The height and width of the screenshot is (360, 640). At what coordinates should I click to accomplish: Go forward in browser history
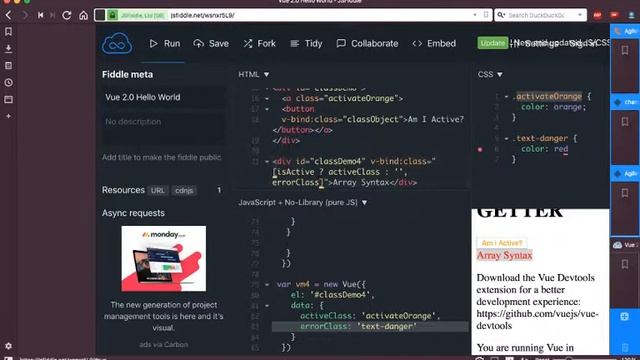[25, 16]
